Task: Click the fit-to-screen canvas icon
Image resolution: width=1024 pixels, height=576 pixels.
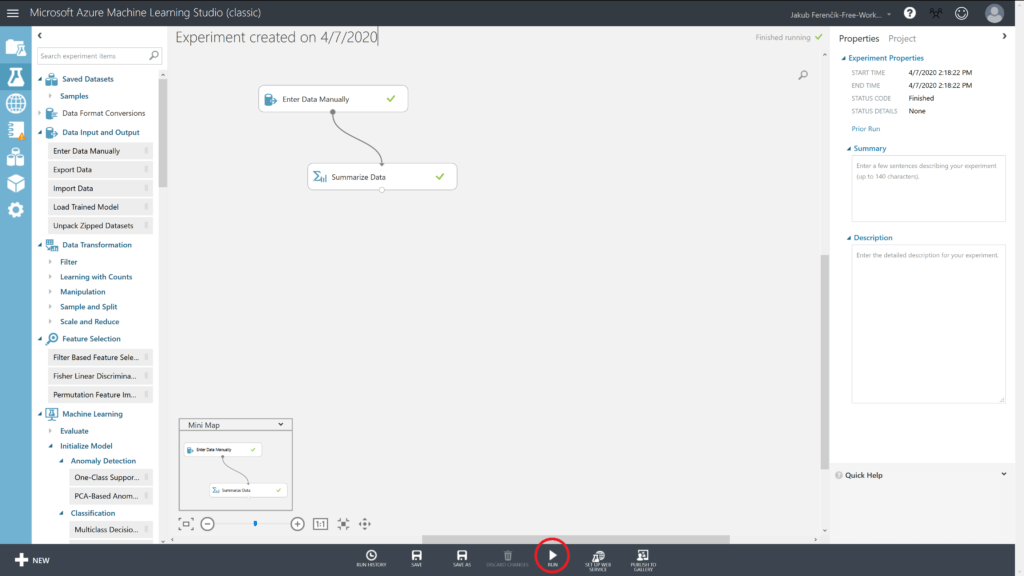Action: (185, 524)
